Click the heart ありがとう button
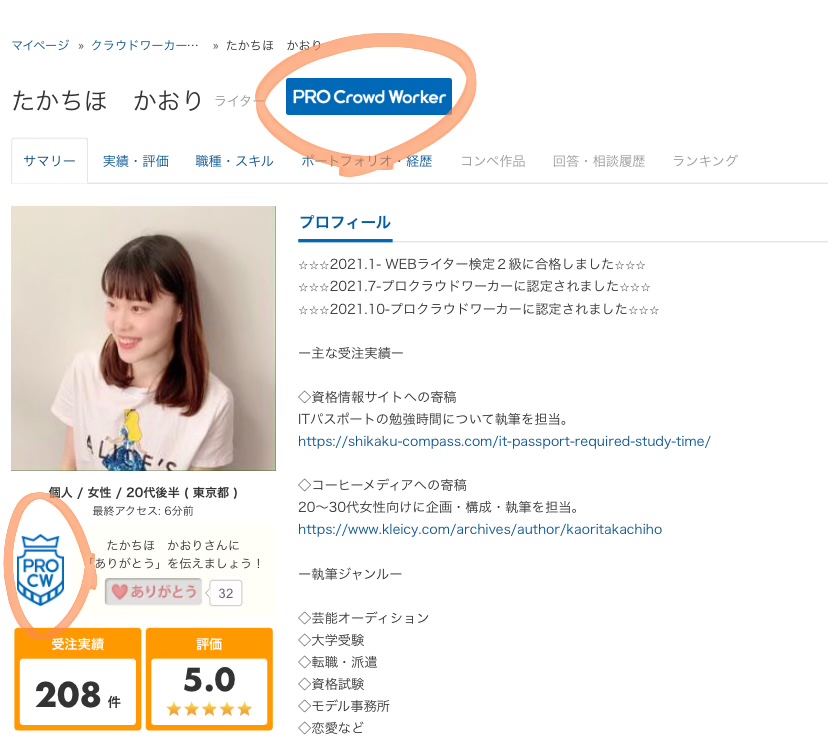 pyautogui.click(x=154, y=592)
